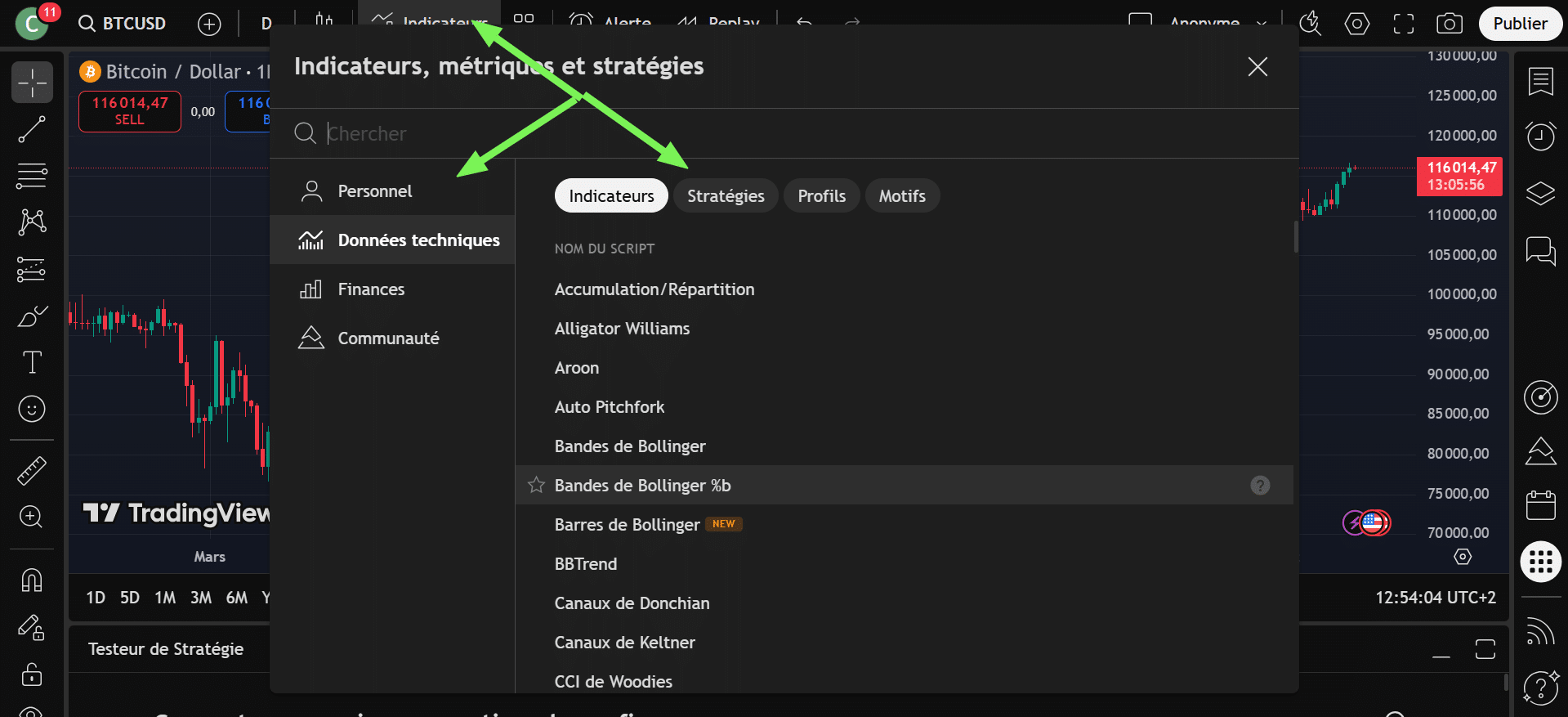Take a chart snapshot with camera icon
Viewport: 1568px width, 717px height.
(1449, 24)
